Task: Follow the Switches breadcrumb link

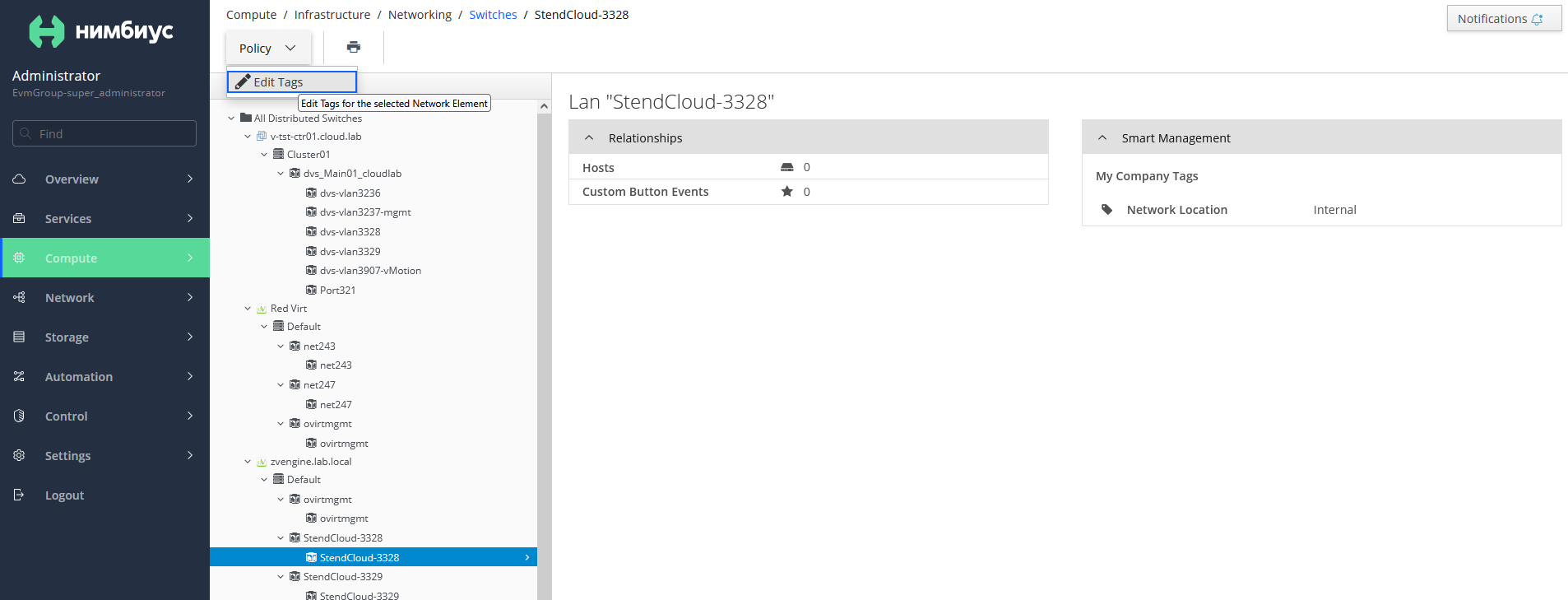Action: 493,15
